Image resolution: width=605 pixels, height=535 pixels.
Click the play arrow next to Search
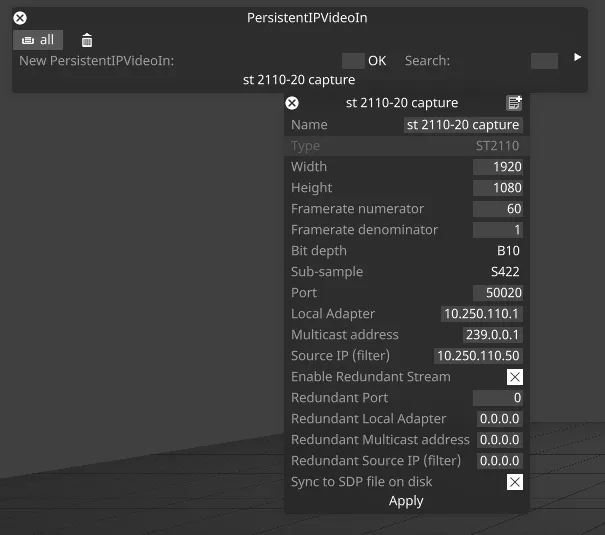tap(577, 57)
